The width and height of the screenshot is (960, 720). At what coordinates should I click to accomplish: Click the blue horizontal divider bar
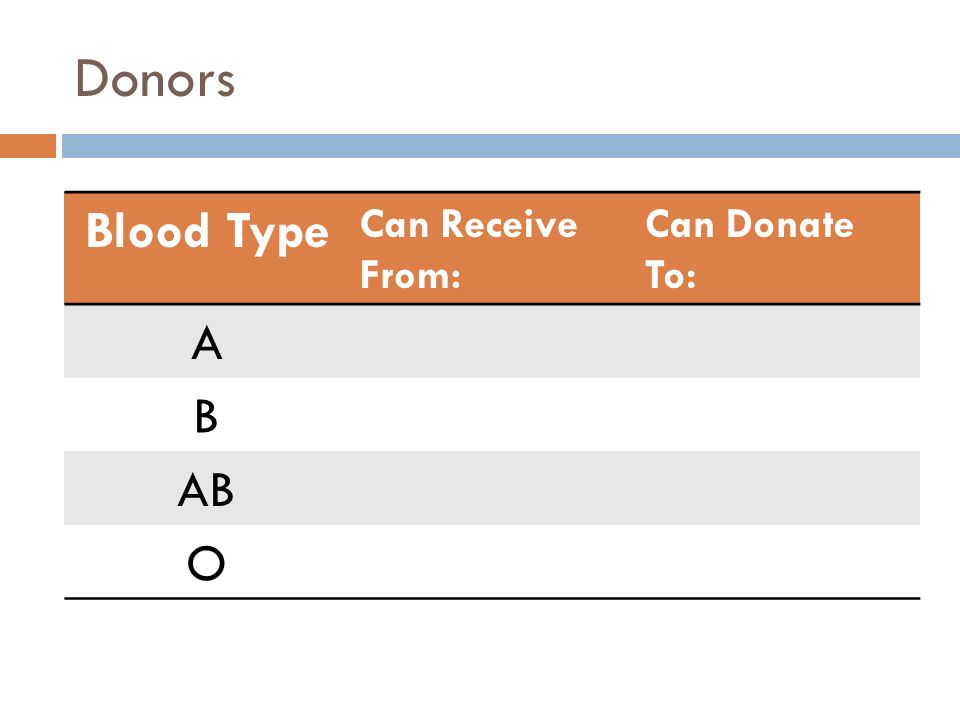click(x=511, y=146)
